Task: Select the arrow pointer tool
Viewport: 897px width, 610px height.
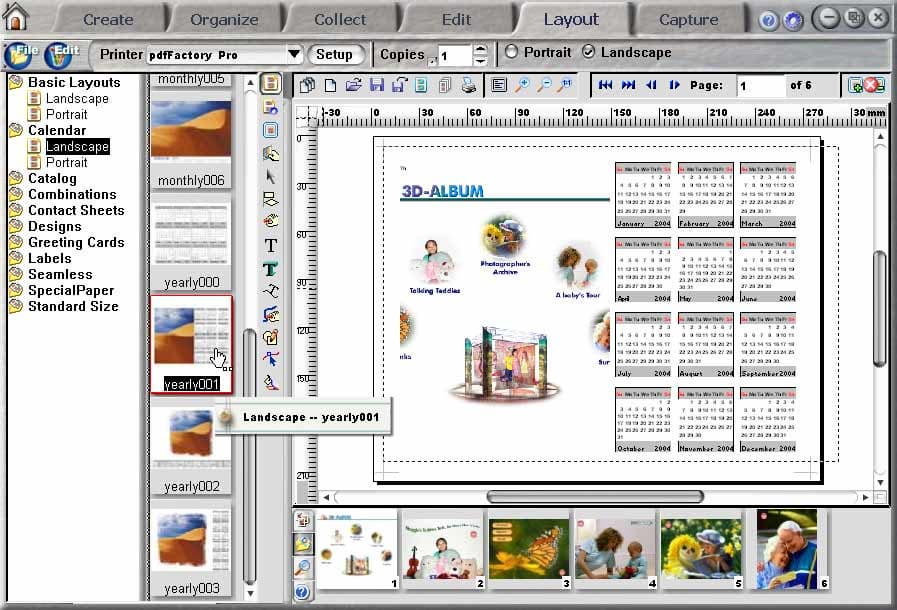Action: (271, 176)
